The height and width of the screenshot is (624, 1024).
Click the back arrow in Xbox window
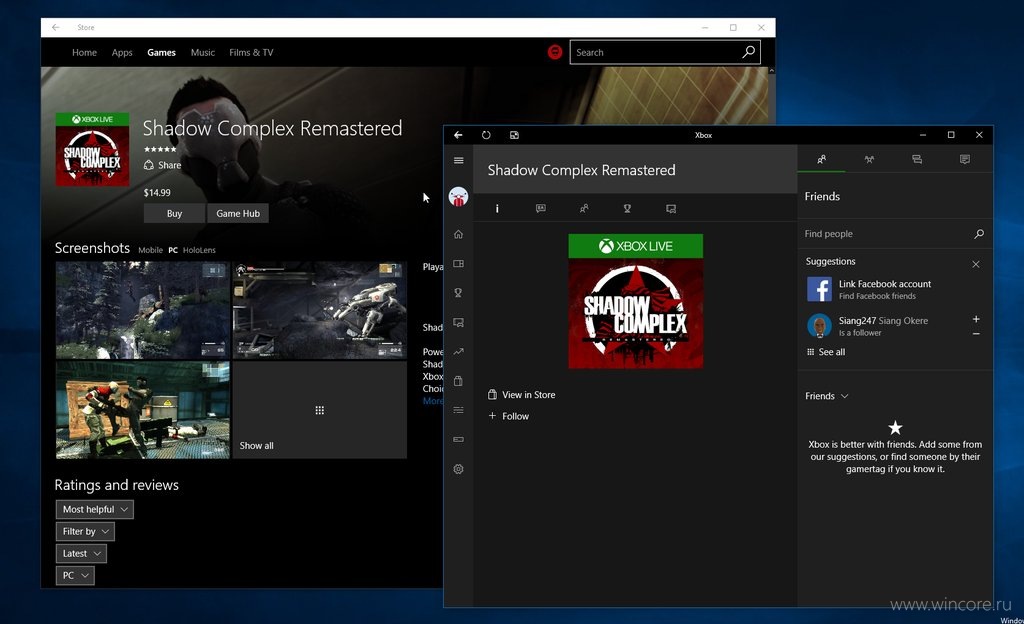[x=458, y=135]
